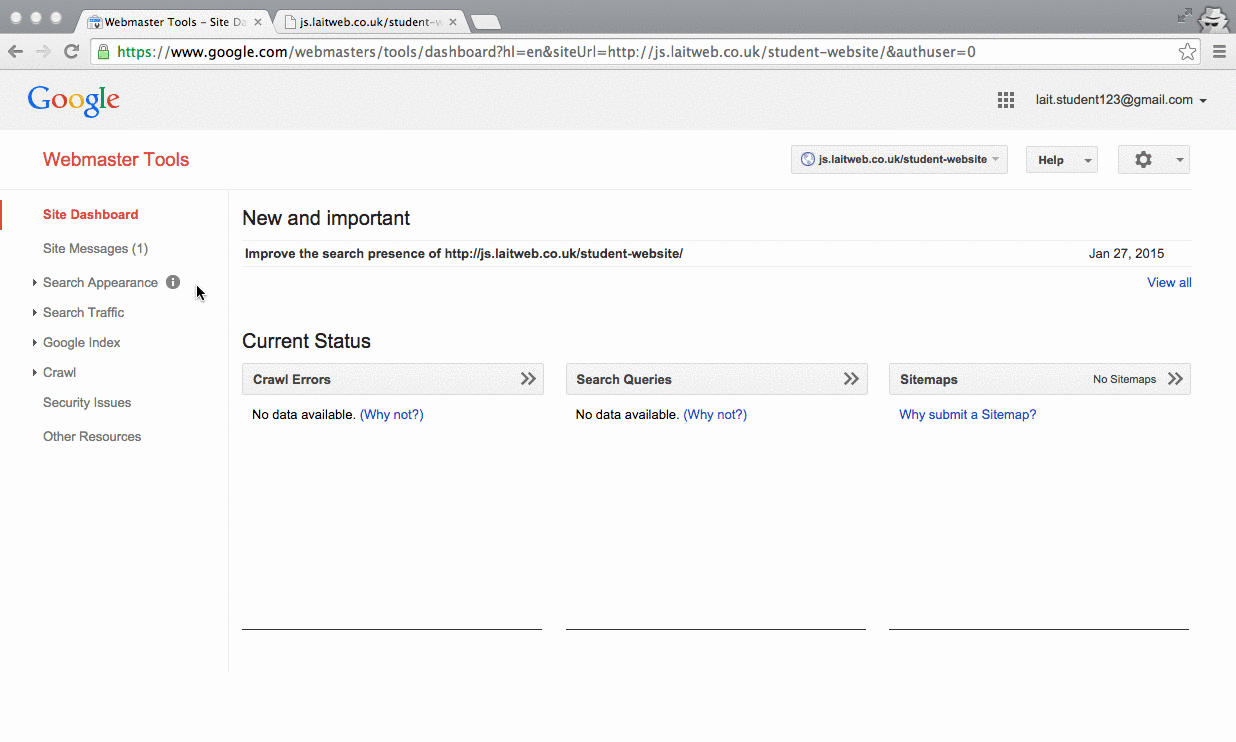Click the Jan 27, 2015 date
This screenshot has height=742, width=1236.
1126,254
